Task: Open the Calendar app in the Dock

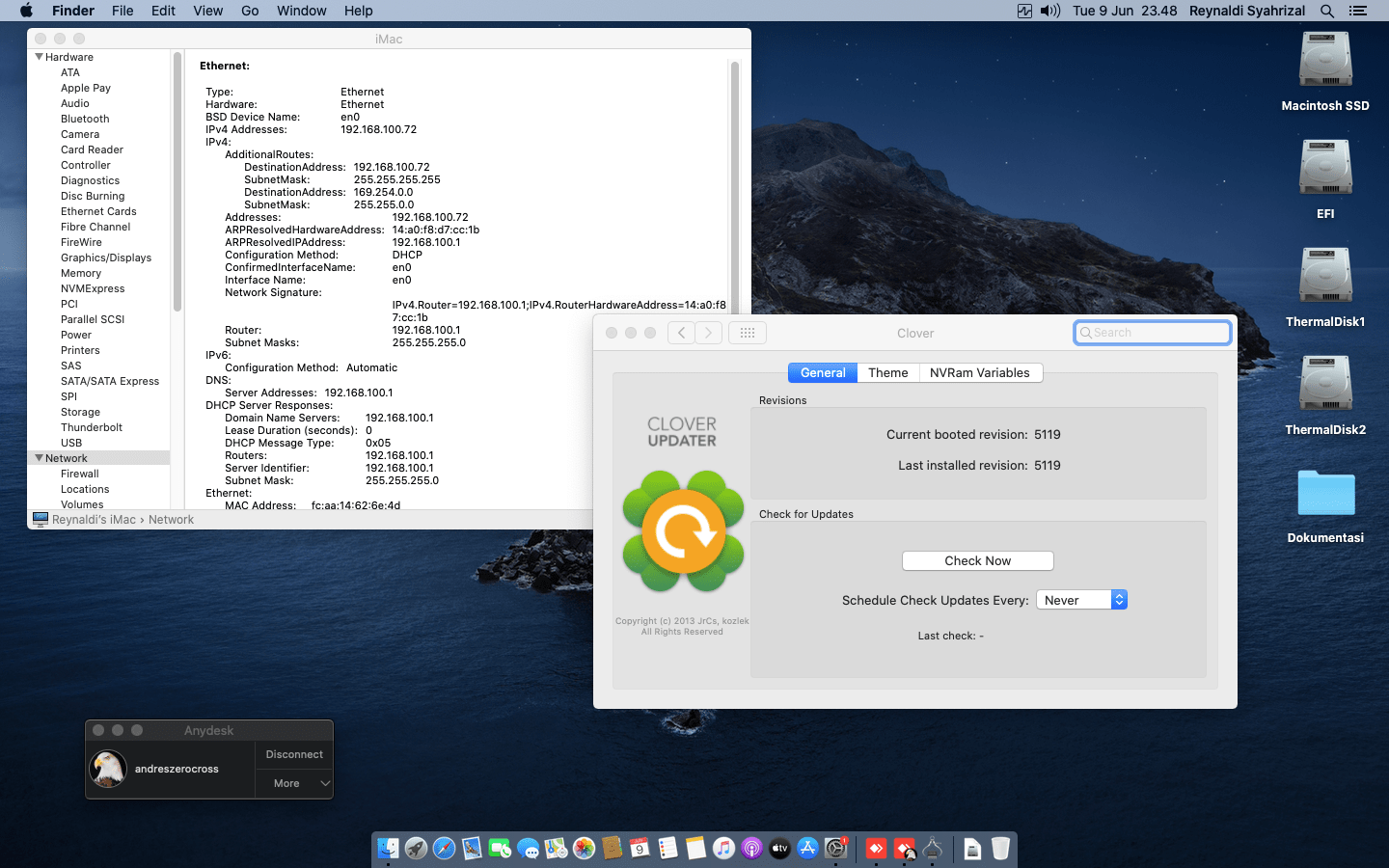Action: (640, 849)
